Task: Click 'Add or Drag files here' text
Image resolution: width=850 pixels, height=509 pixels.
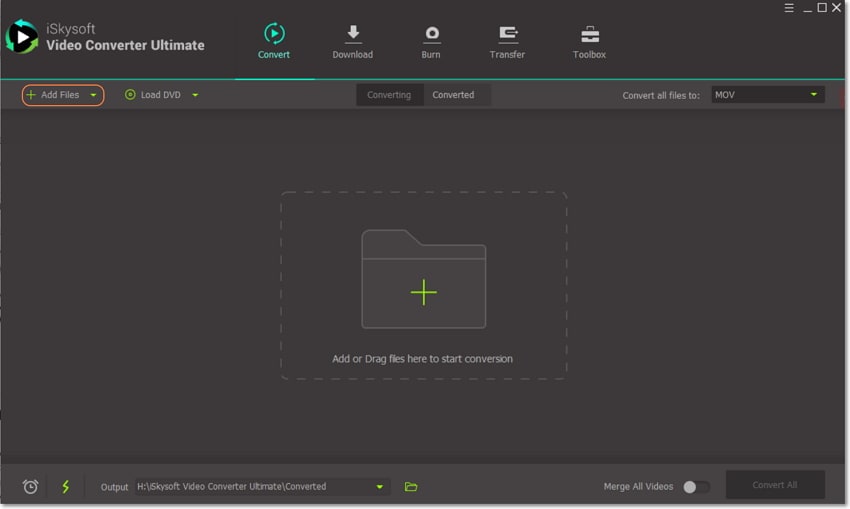Action: [422, 359]
